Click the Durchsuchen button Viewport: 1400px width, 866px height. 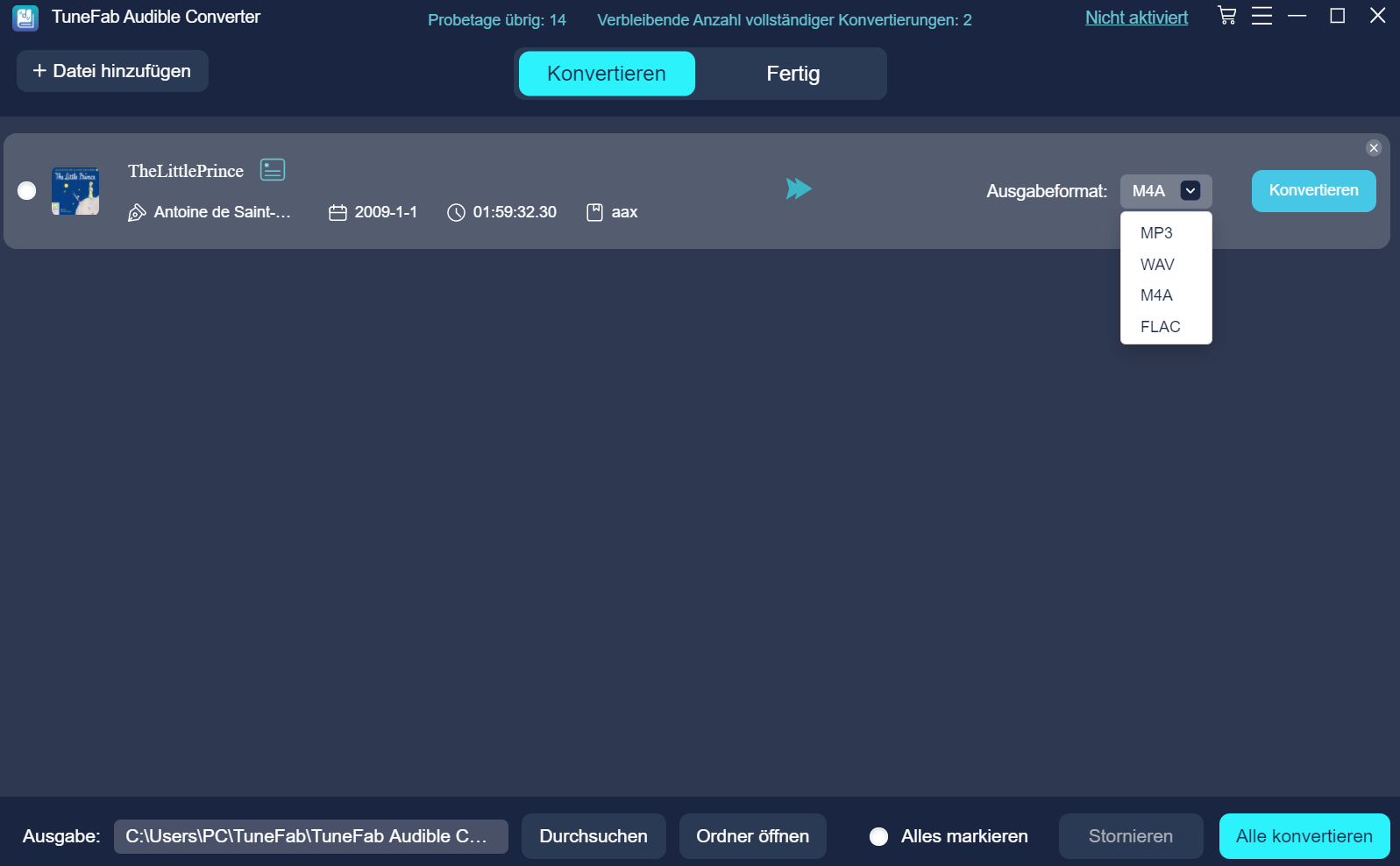tap(593, 836)
